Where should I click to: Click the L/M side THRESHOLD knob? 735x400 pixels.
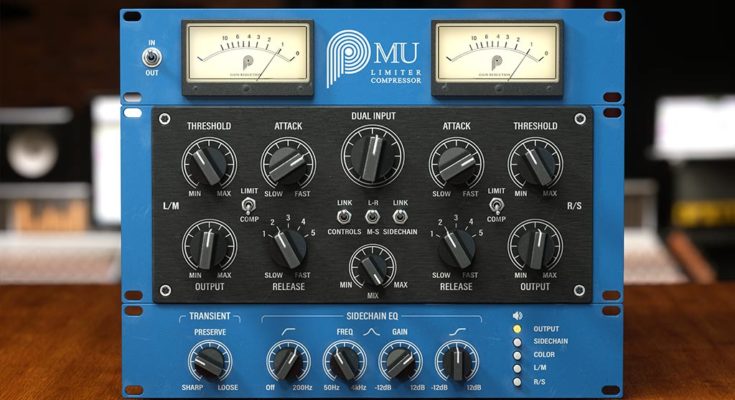point(209,161)
